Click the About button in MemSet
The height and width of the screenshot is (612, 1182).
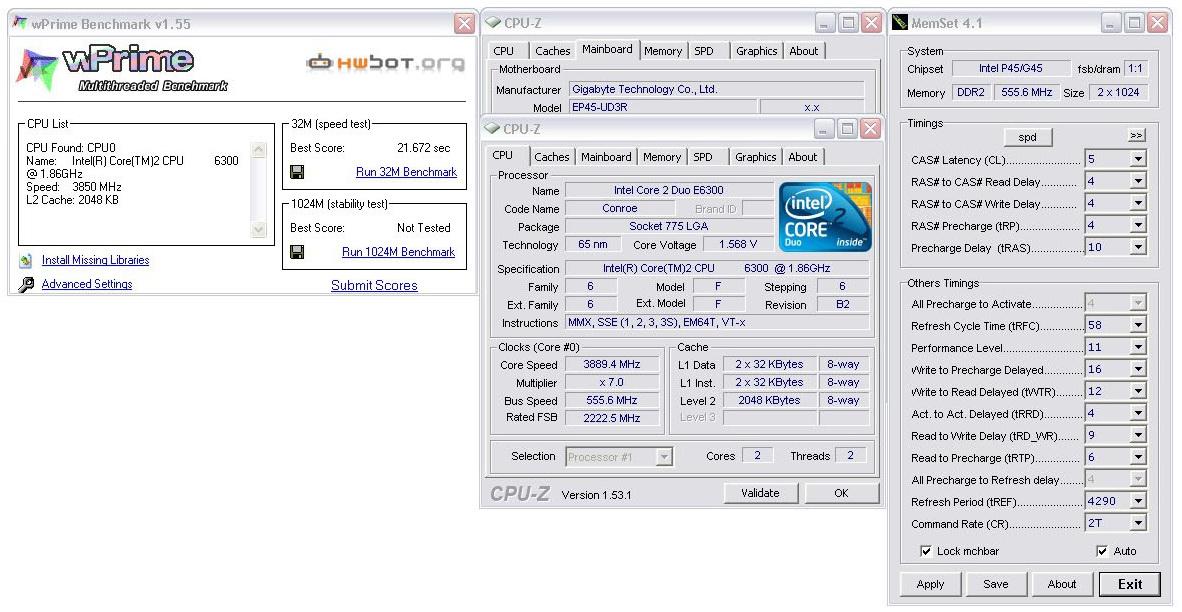point(1061,584)
